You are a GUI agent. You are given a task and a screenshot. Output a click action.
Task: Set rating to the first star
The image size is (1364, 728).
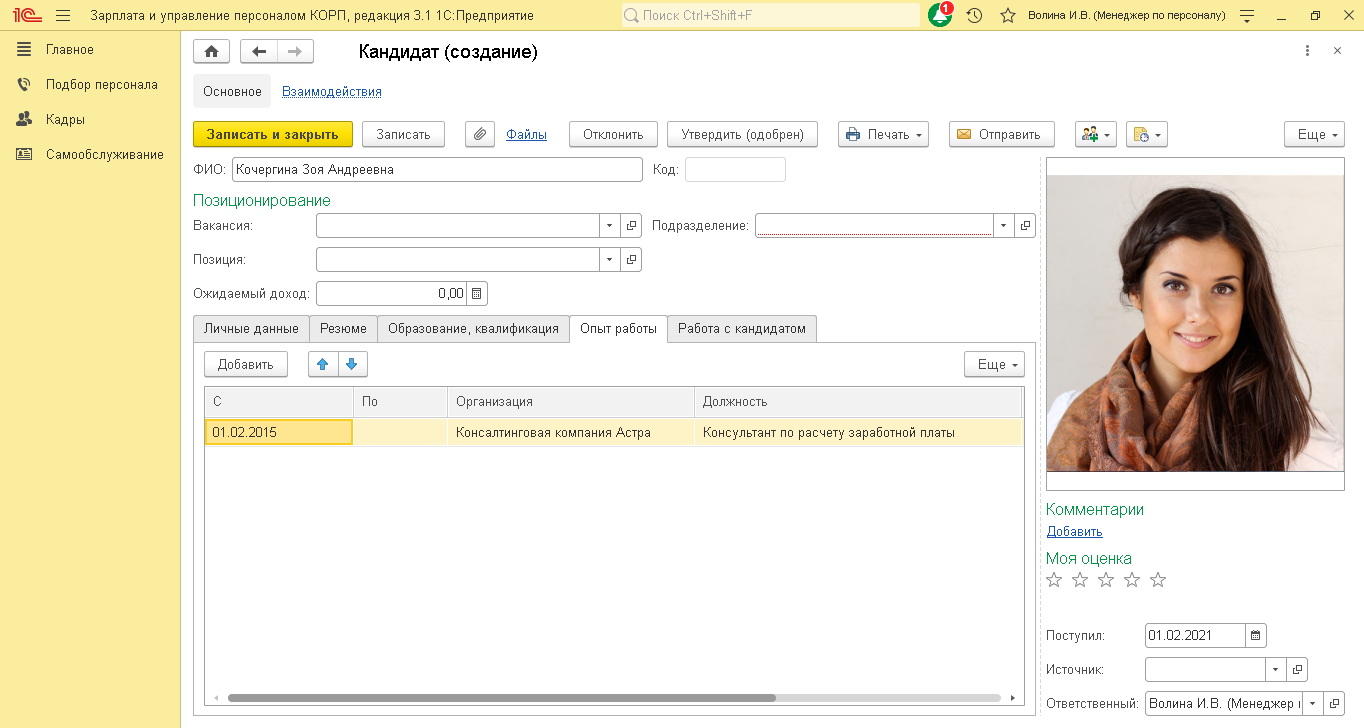tap(1054, 580)
